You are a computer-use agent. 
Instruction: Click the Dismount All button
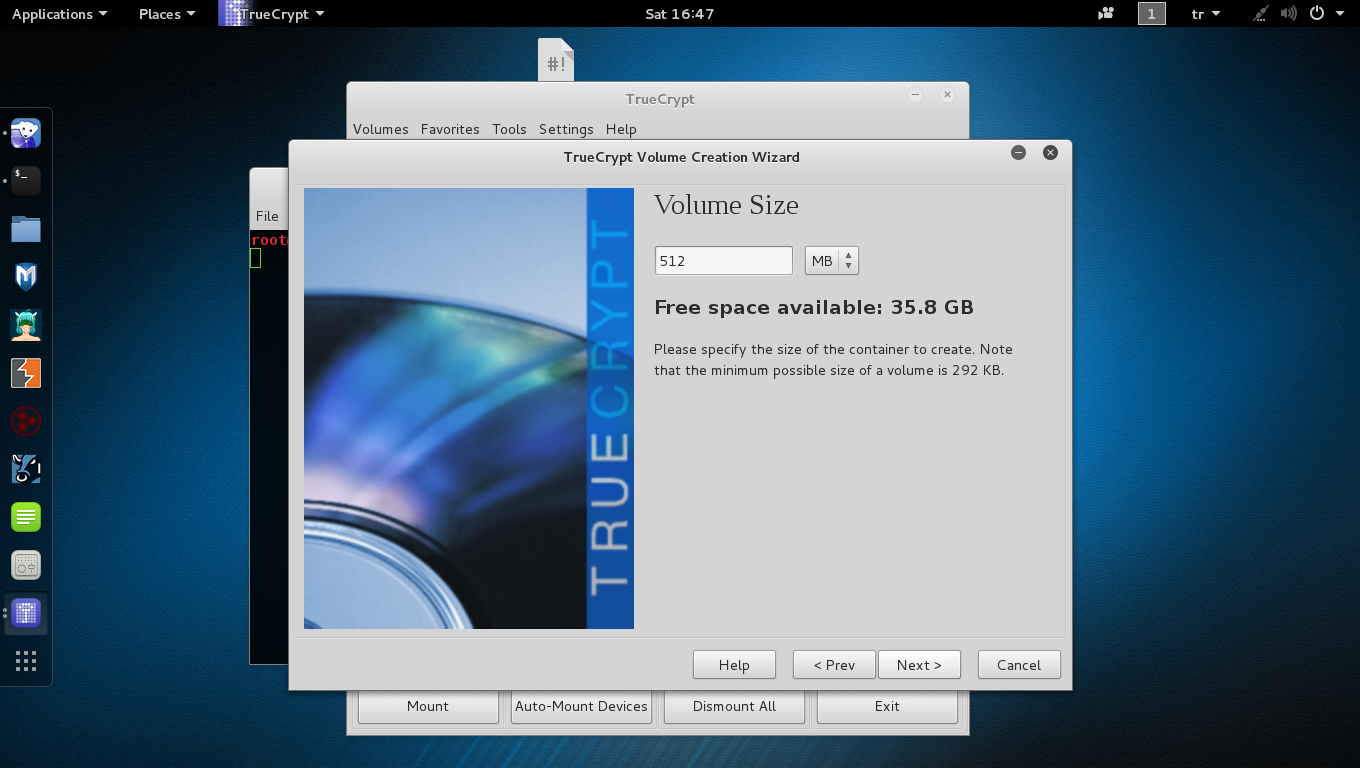pos(734,706)
